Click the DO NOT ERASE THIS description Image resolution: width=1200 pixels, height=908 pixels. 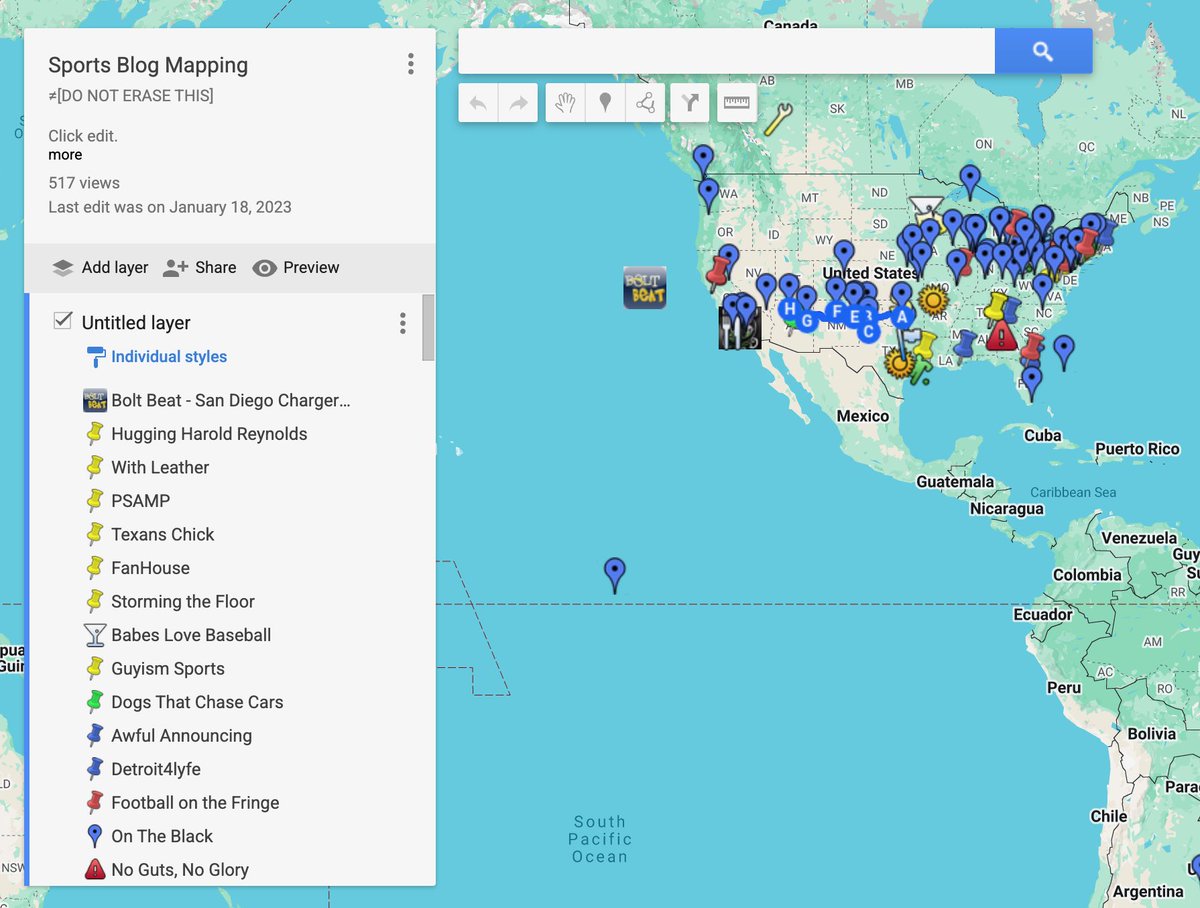click(x=131, y=96)
